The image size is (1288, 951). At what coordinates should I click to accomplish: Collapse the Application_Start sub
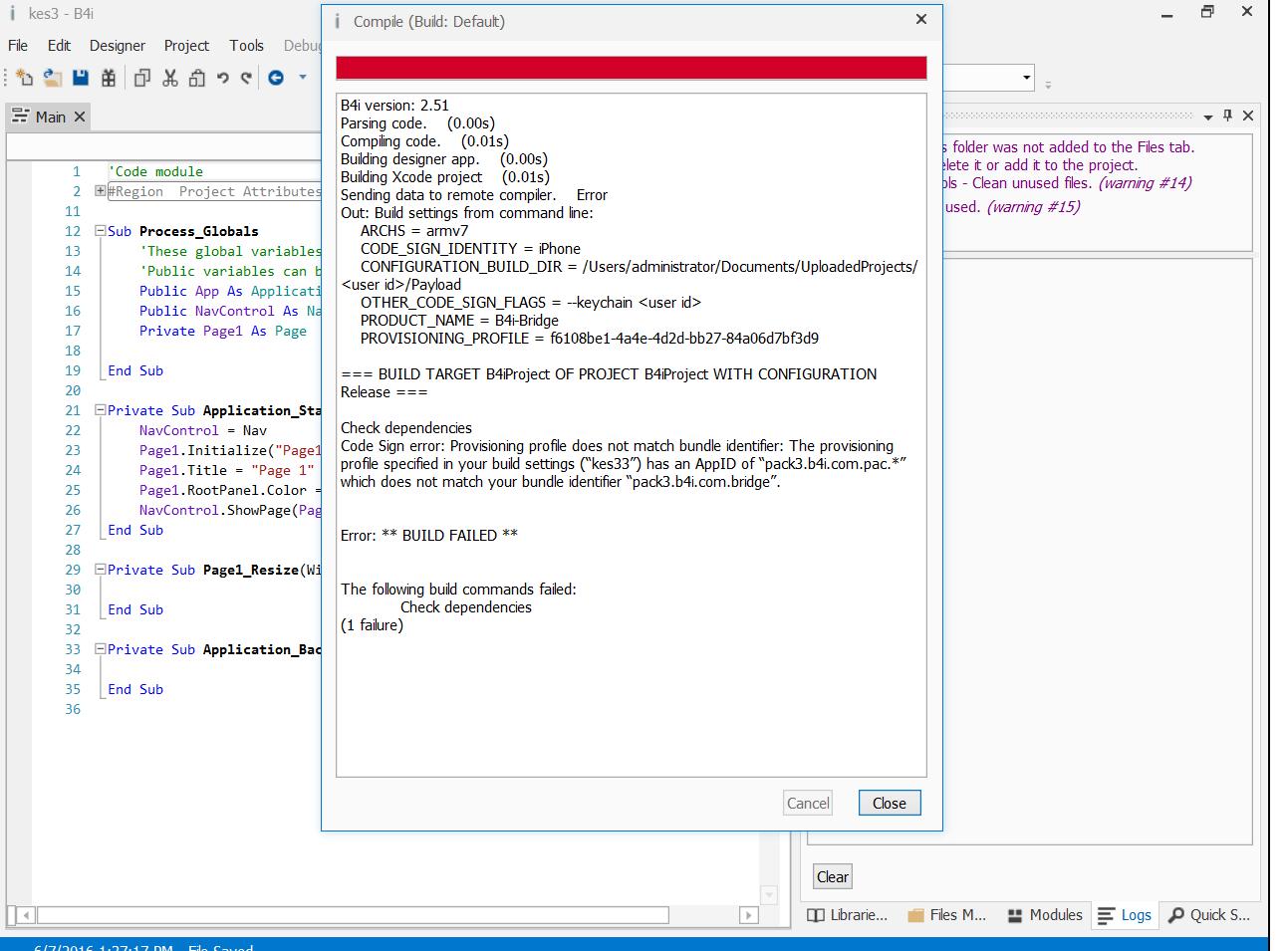pos(100,410)
